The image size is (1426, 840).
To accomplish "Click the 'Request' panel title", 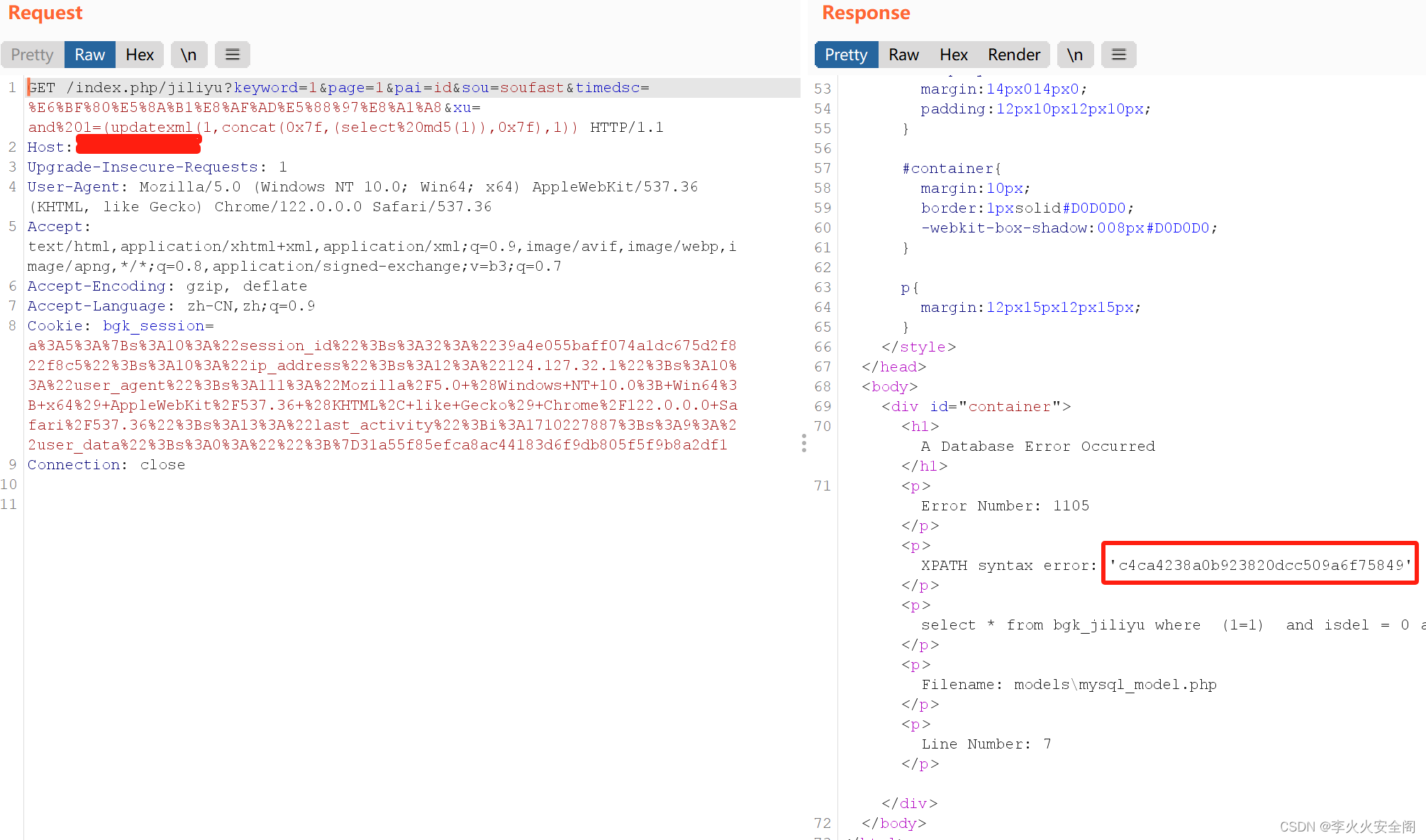I will 45,13.
